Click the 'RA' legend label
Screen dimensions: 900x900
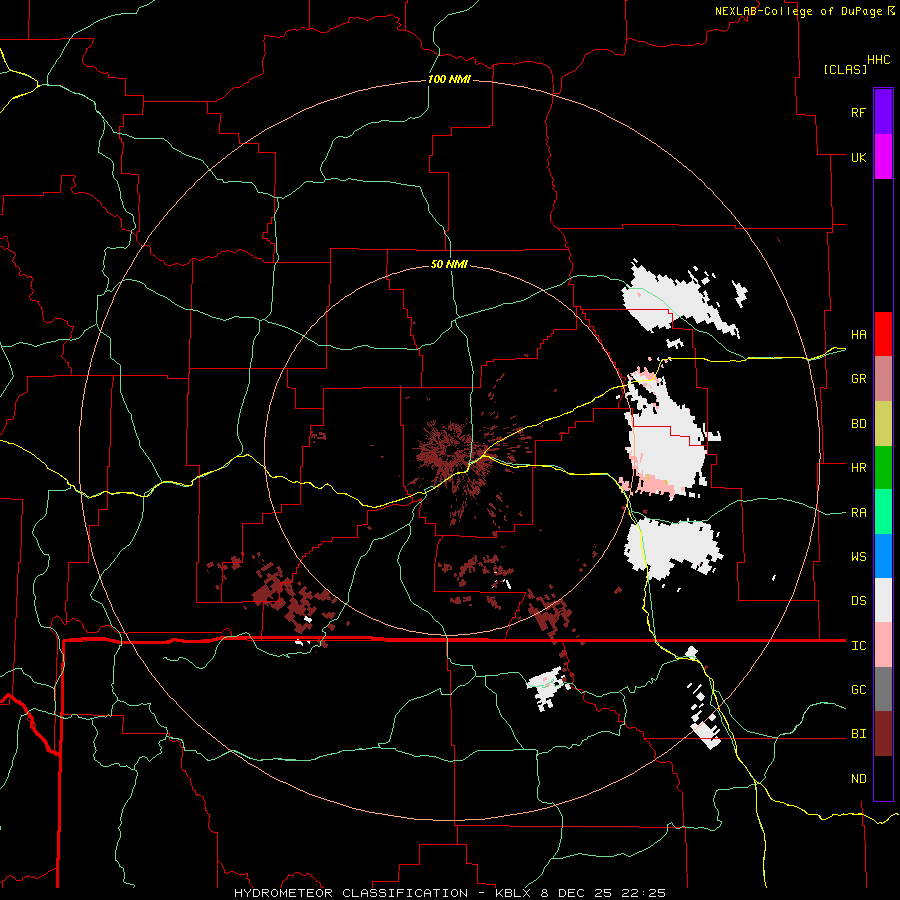coord(858,513)
